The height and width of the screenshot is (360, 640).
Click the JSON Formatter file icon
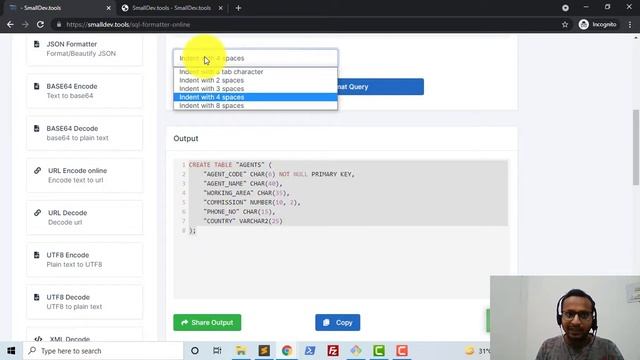pos(37,44)
